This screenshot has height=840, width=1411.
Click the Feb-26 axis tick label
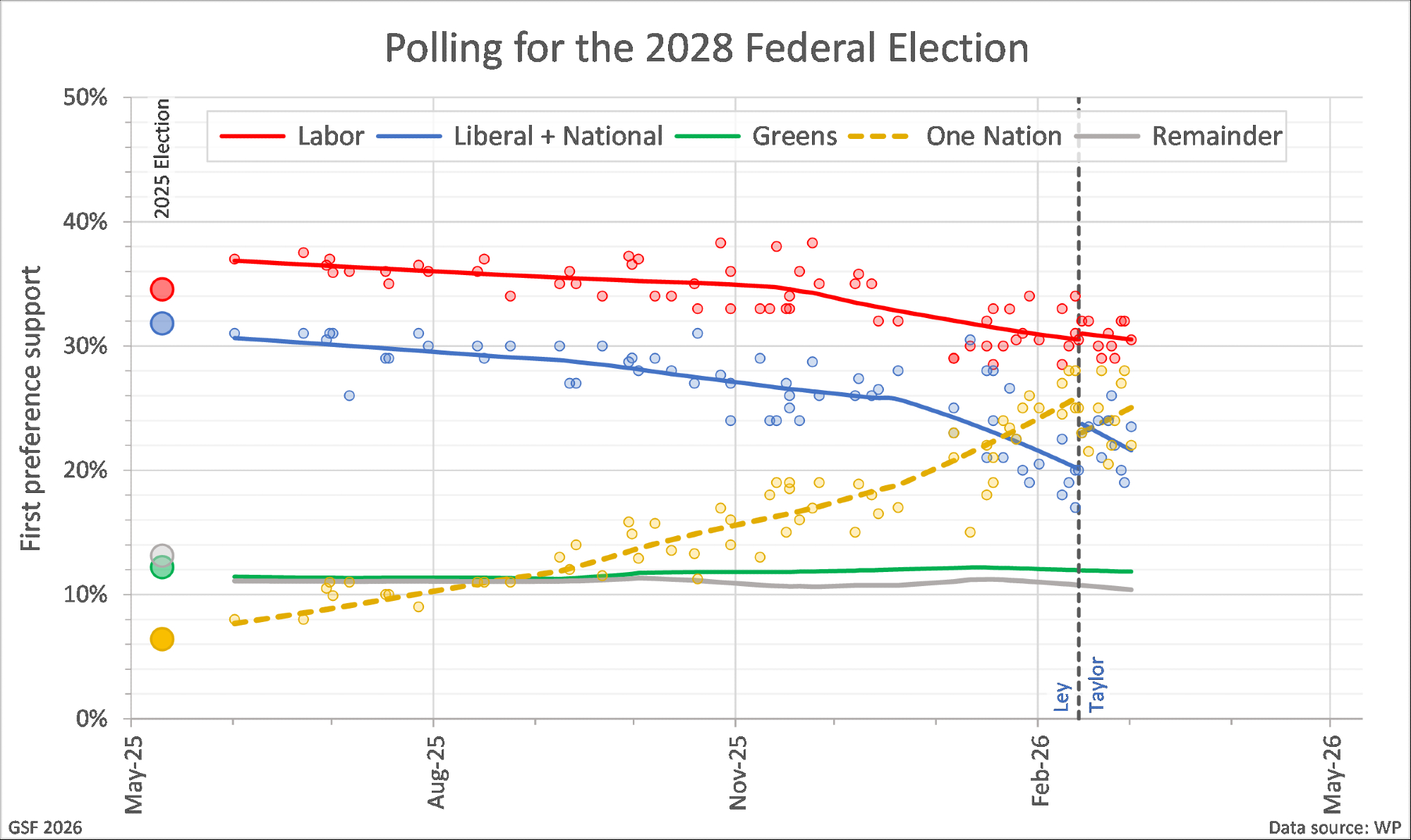click(1041, 771)
